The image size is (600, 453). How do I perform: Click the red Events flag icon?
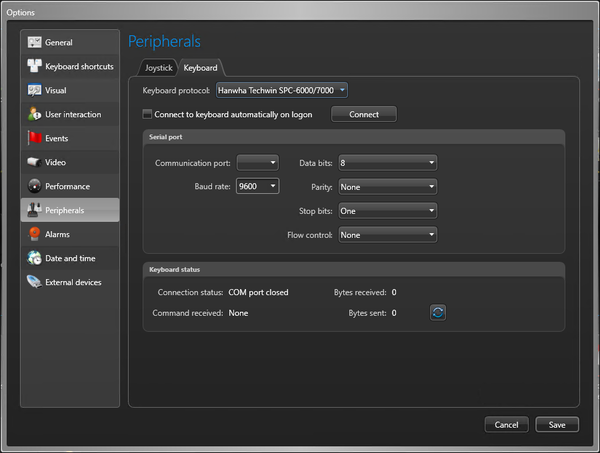(x=34, y=138)
